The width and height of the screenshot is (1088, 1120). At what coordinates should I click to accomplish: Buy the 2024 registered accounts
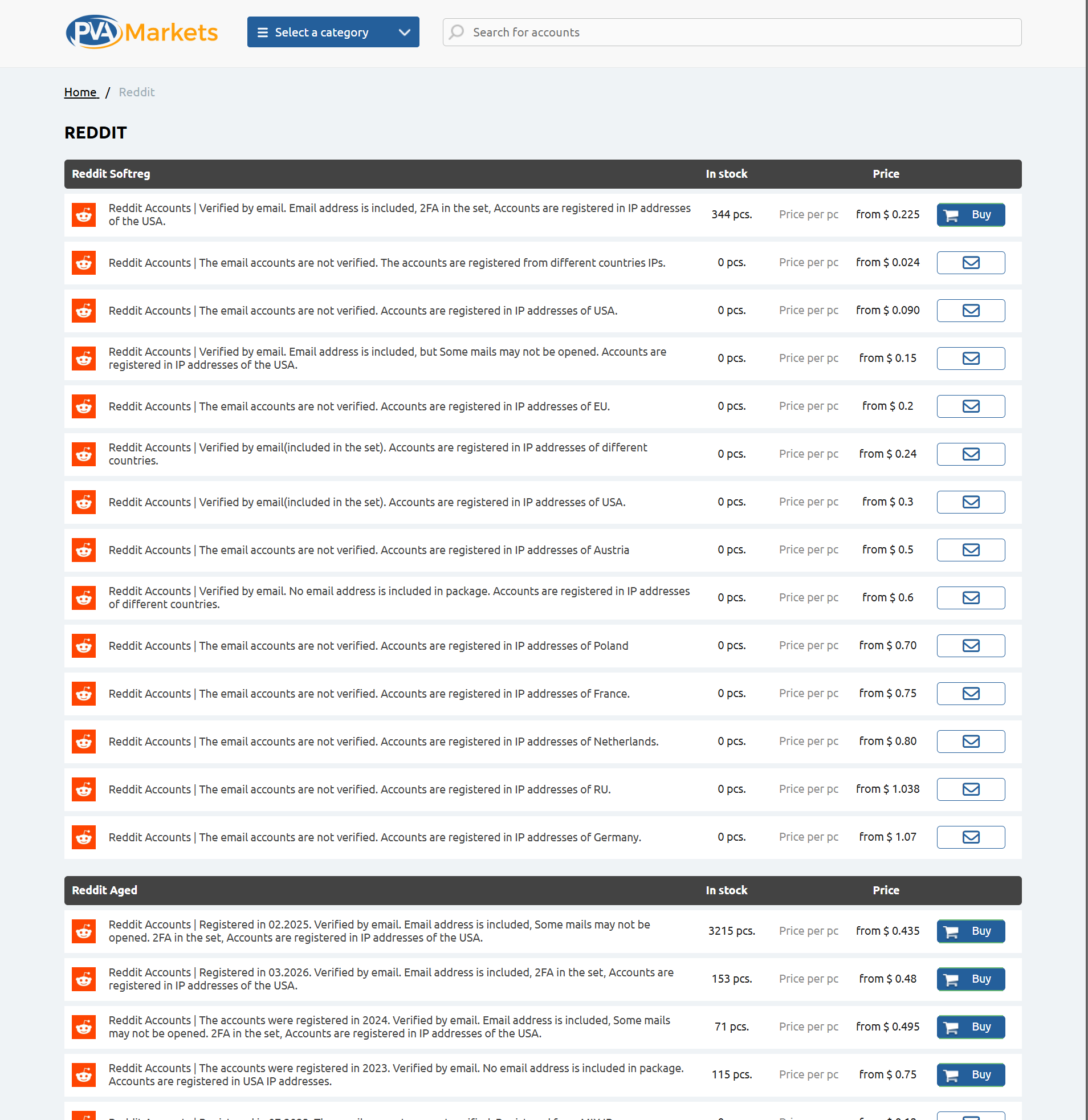[x=970, y=1027]
